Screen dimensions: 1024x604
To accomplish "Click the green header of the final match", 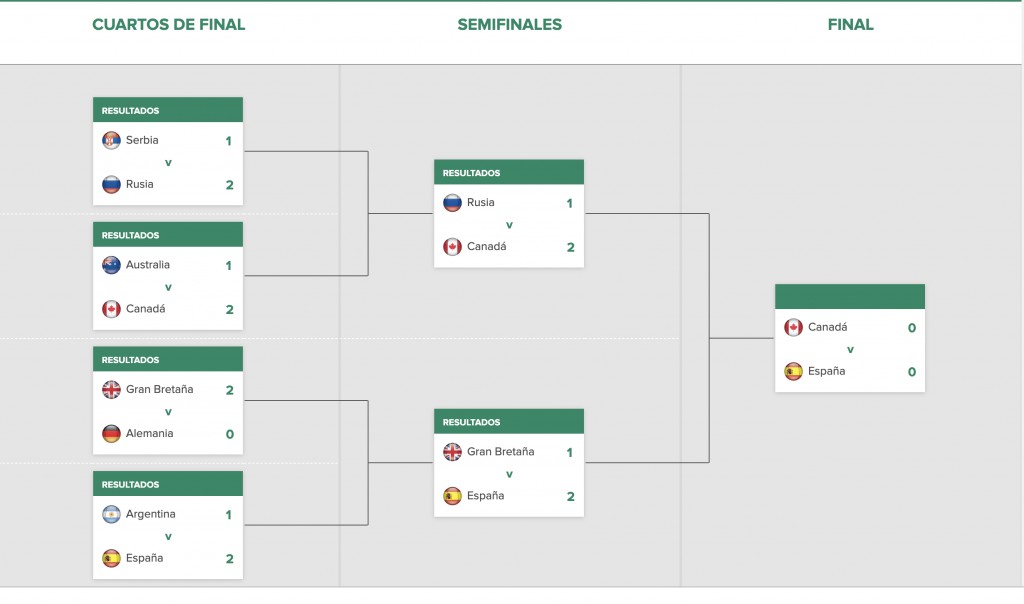I will coord(850,296).
